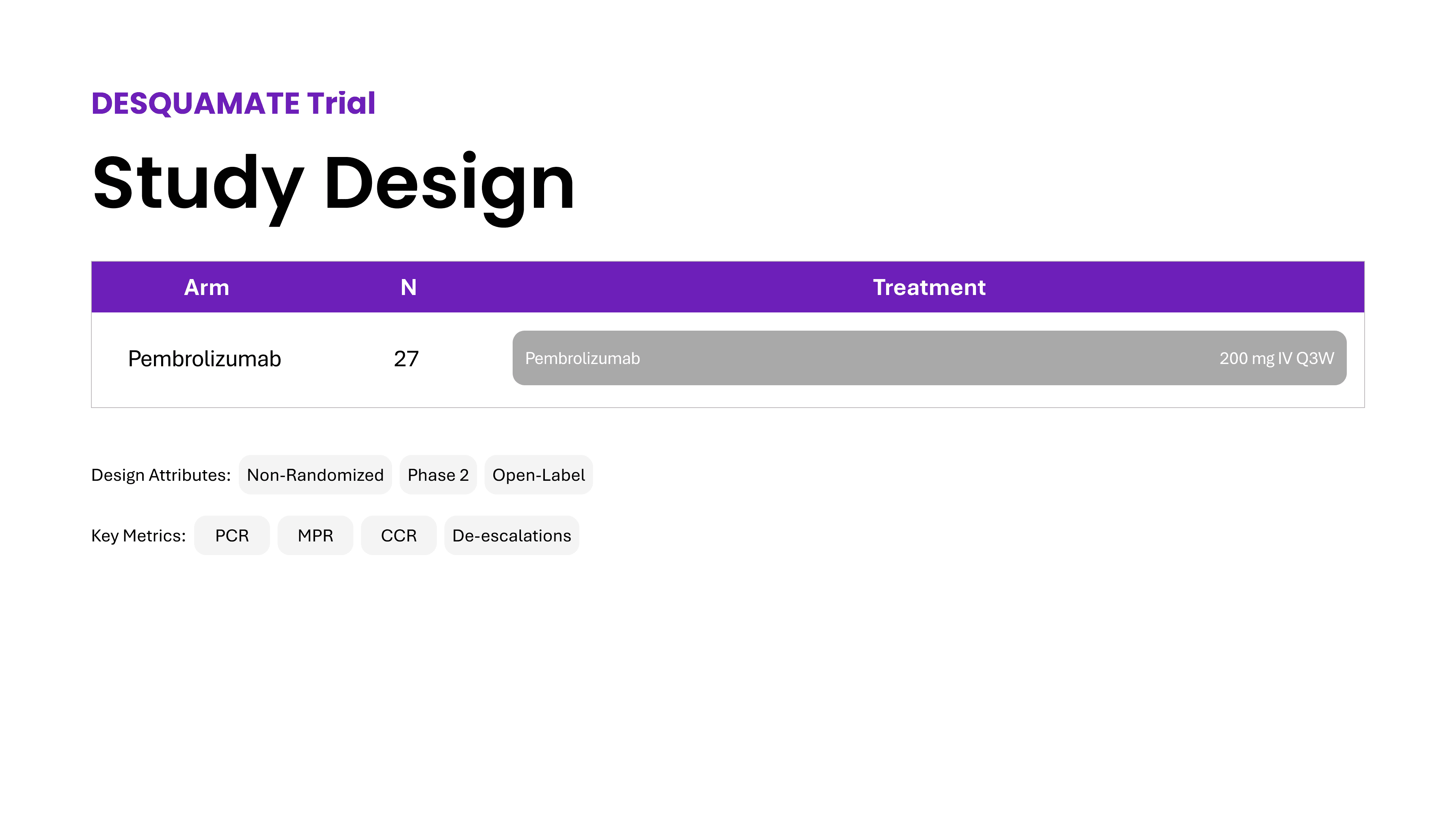The image size is (1456, 819).
Task: Click the De-escalations metric chip
Action: (511, 535)
